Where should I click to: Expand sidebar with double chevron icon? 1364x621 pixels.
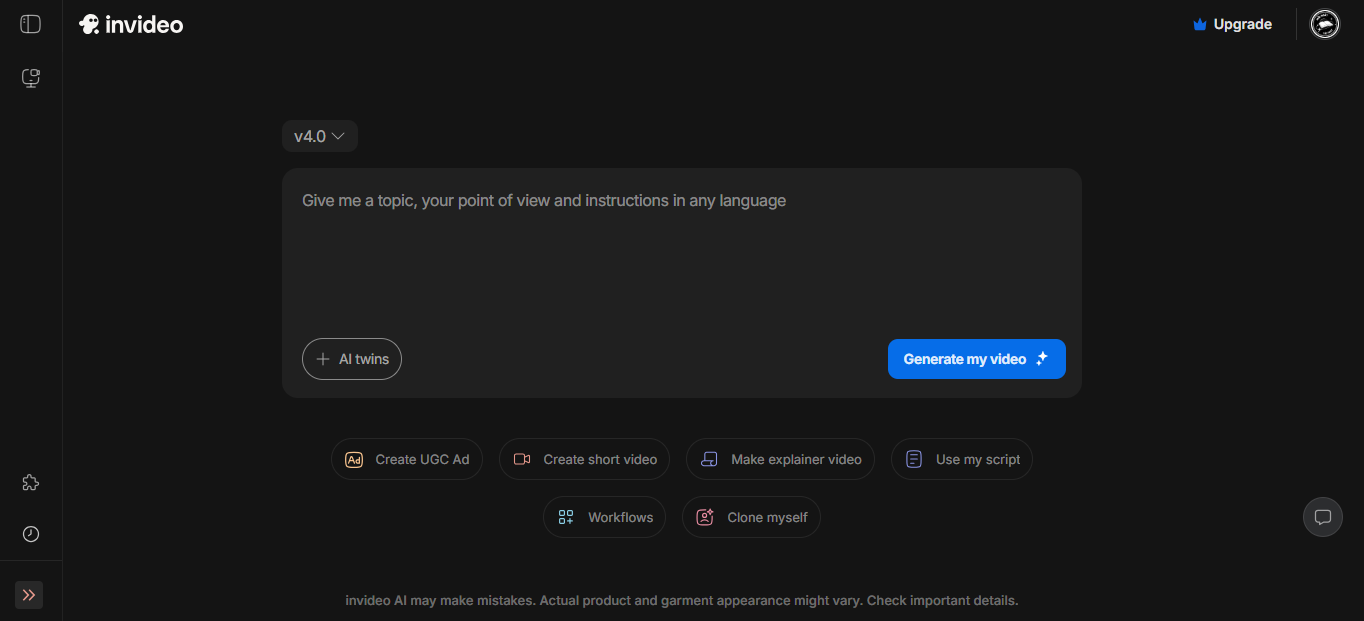[29, 595]
